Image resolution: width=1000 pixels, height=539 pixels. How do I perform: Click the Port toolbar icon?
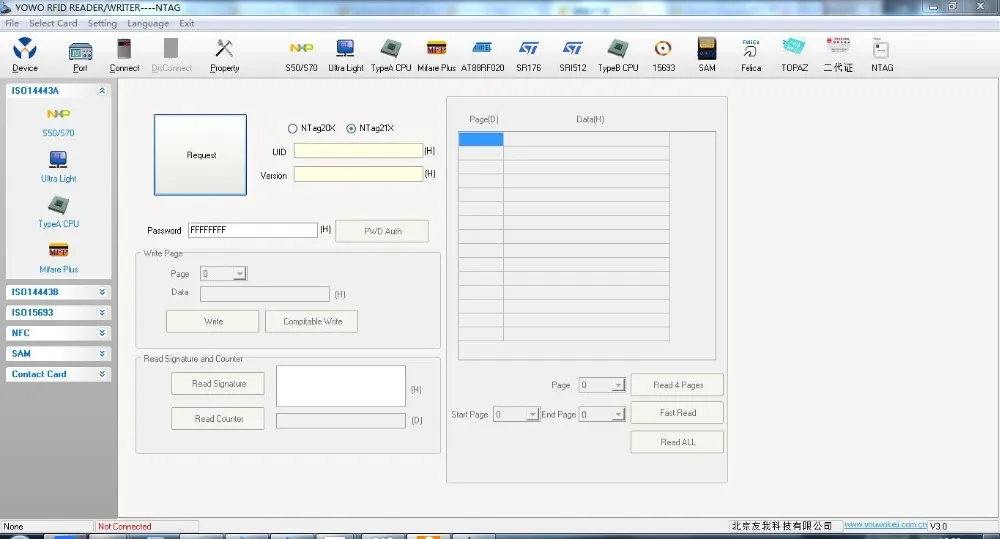(80, 54)
